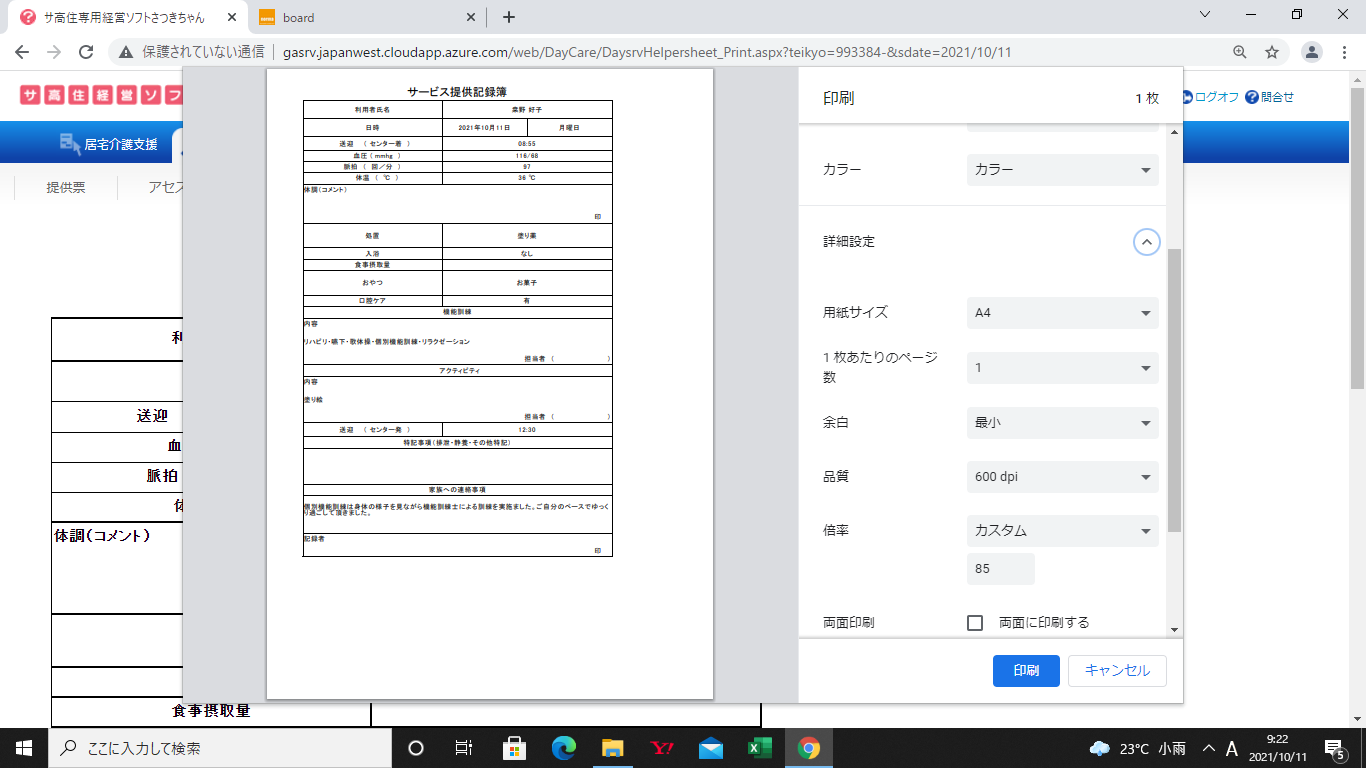Image resolution: width=1366 pixels, height=768 pixels.
Task: Open Microsoft Edge from the taskbar
Action: tap(564, 748)
